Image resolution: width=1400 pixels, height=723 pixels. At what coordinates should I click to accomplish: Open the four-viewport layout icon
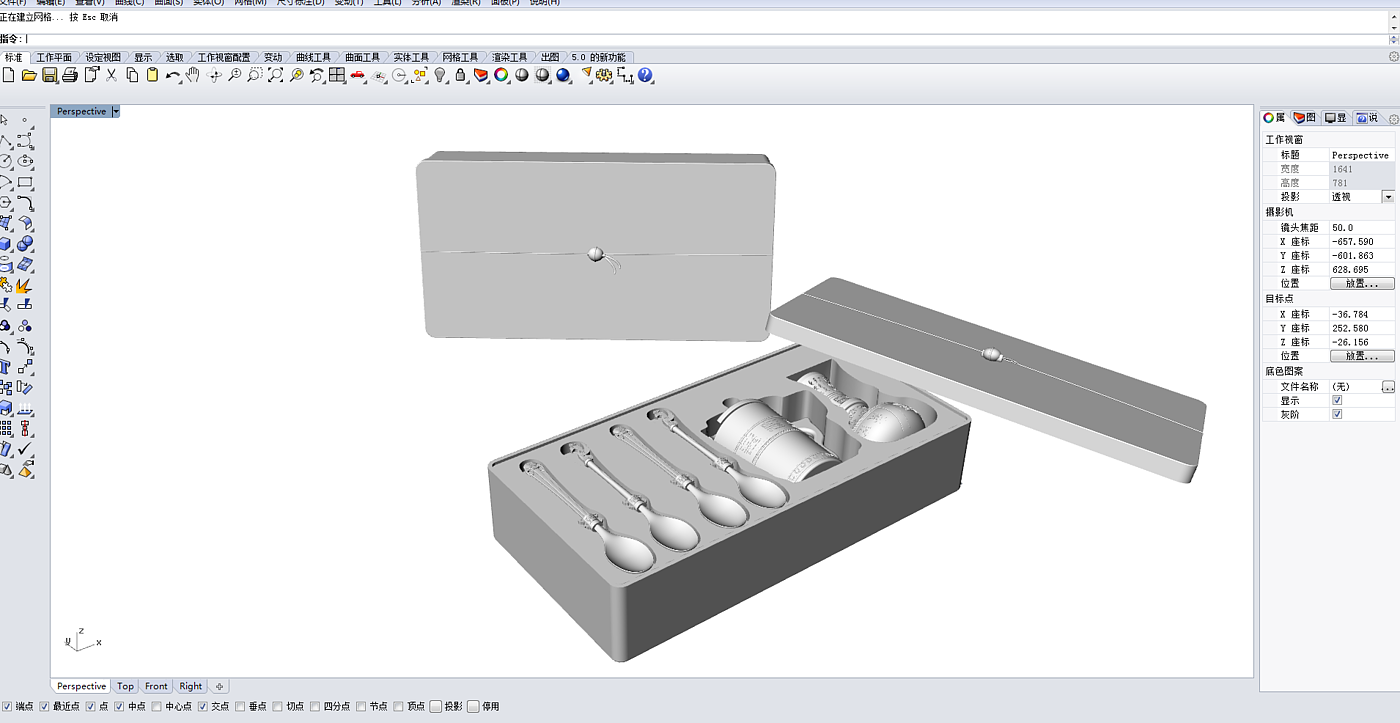click(x=337, y=75)
